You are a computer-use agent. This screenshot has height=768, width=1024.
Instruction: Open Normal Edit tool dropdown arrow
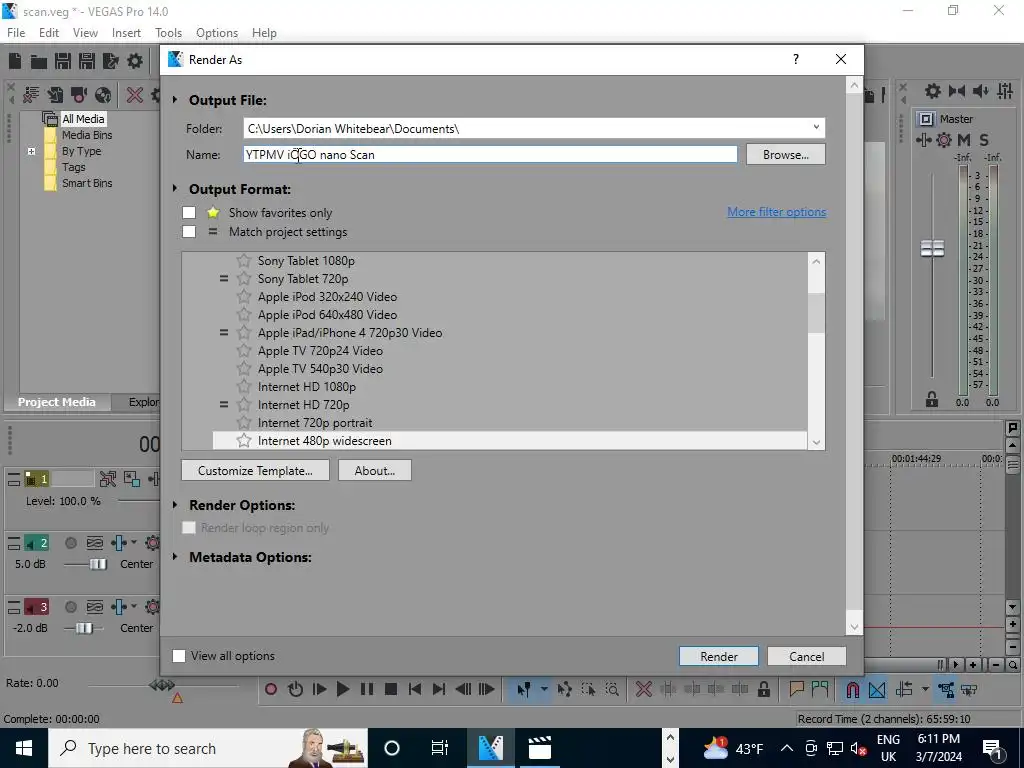[x=543, y=689]
